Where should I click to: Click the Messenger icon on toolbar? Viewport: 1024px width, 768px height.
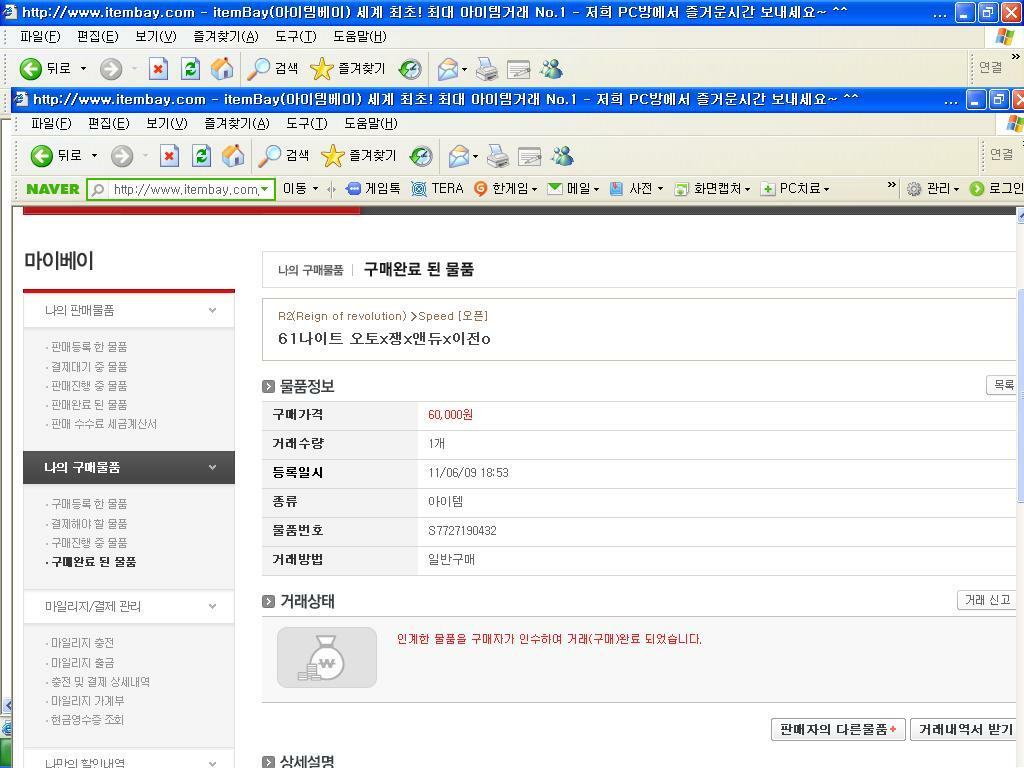[562, 156]
